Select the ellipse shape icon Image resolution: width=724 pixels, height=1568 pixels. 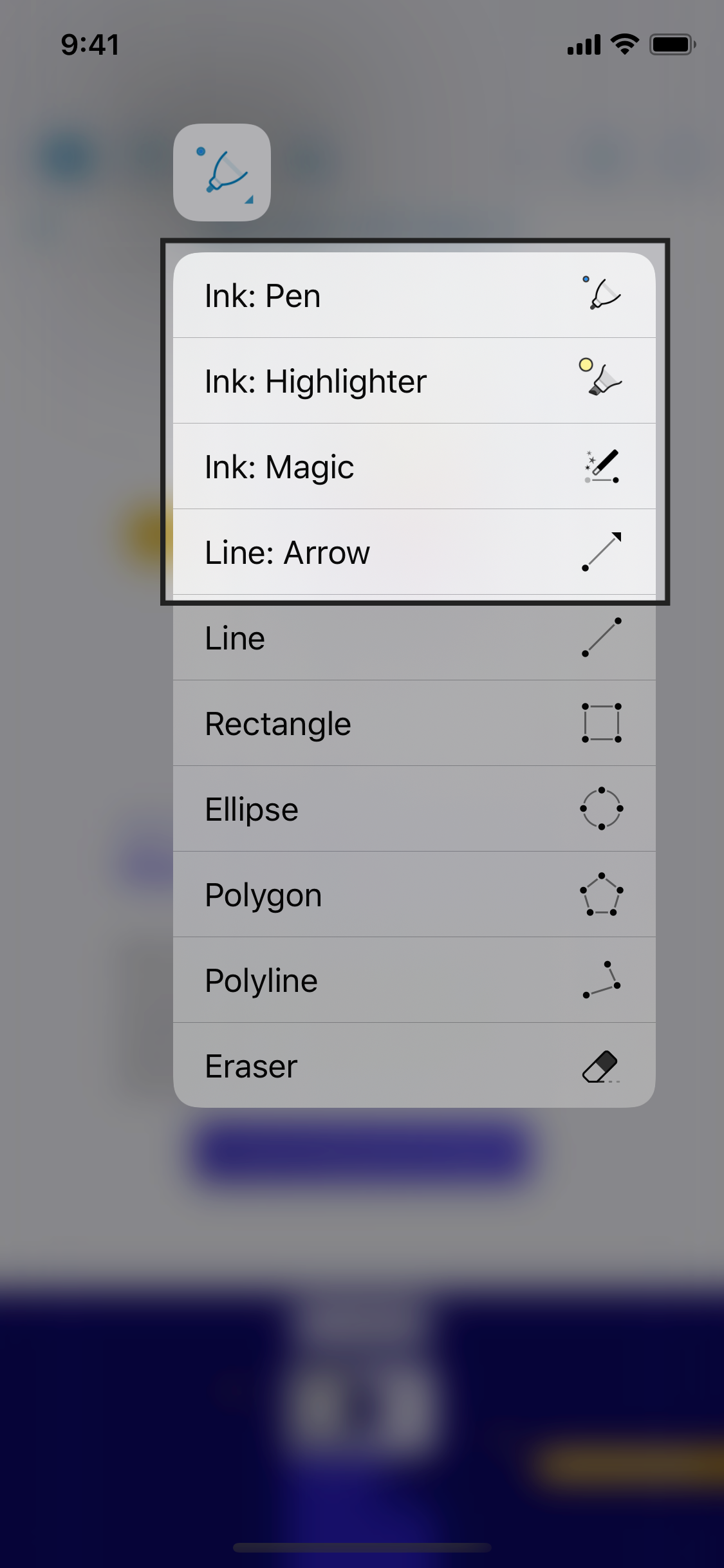coord(600,808)
